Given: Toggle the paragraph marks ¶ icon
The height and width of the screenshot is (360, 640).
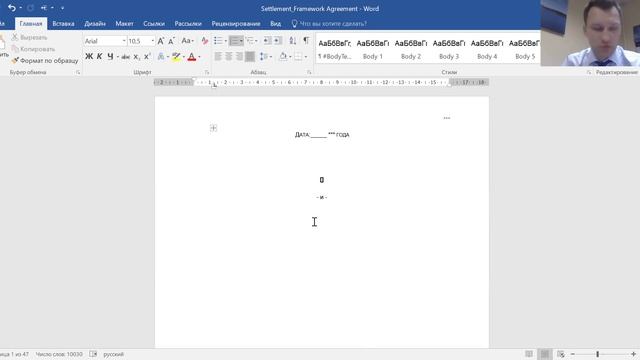Looking at the screenshot, I should pos(306,41).
